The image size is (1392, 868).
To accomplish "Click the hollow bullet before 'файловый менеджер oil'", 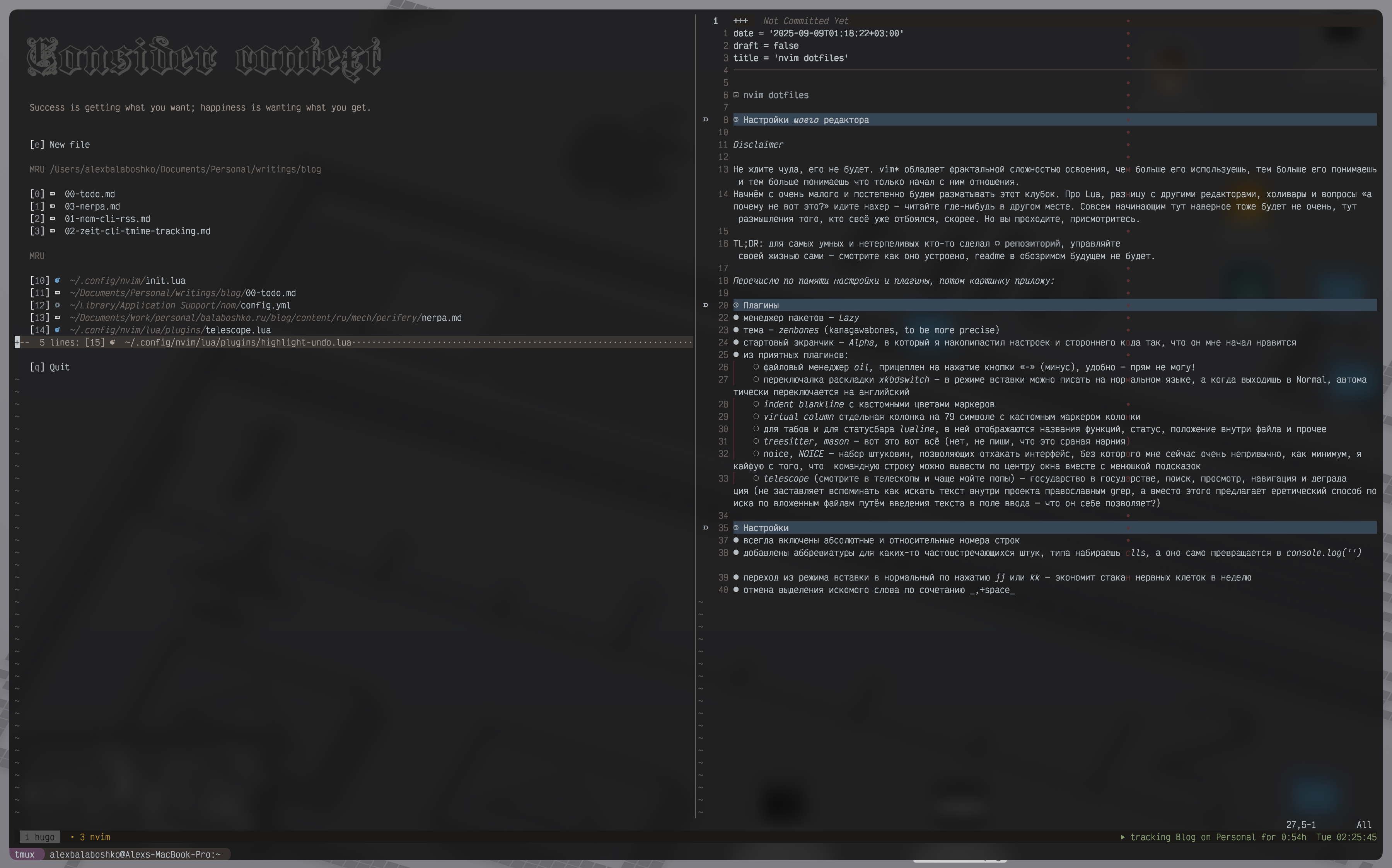I will click(x=756, y=368).
